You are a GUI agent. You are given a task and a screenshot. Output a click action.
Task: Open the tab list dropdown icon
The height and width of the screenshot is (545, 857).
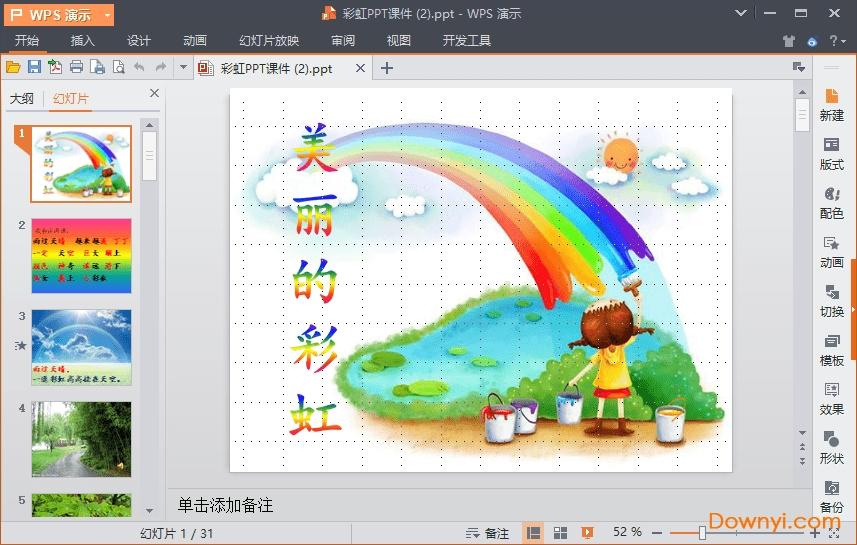(799, 67)
